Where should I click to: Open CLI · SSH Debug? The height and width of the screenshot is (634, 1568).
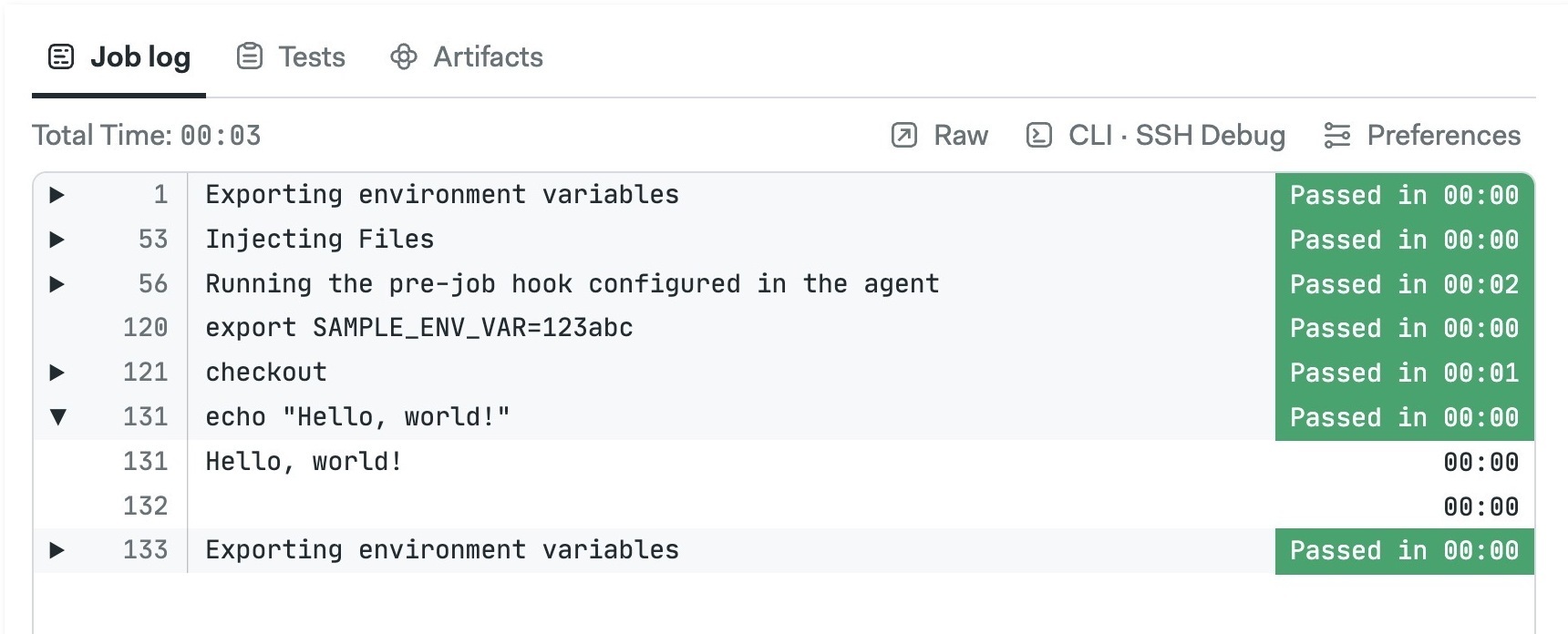pos(1156,136)
